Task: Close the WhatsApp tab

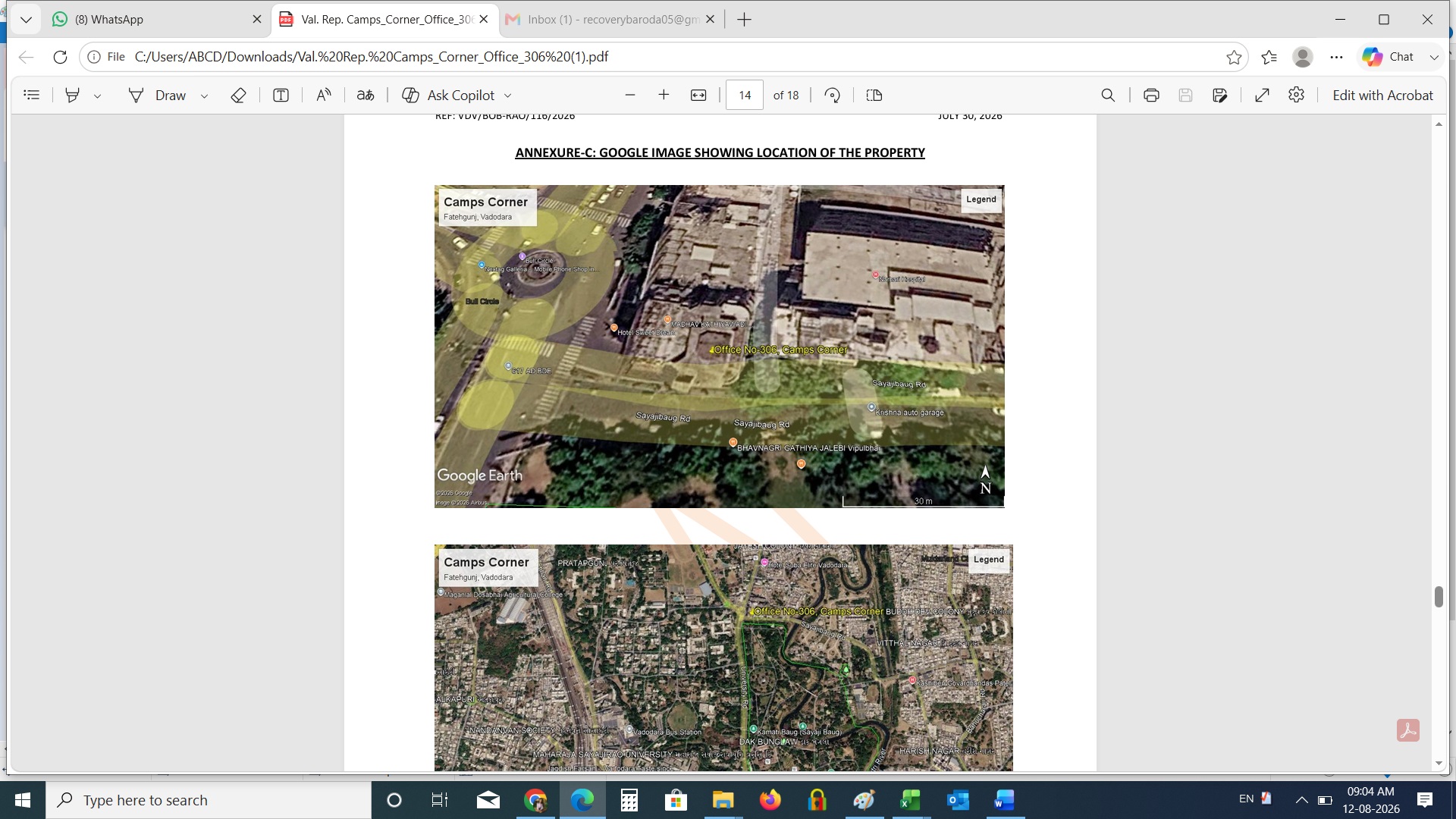Action: click(256, 20)
